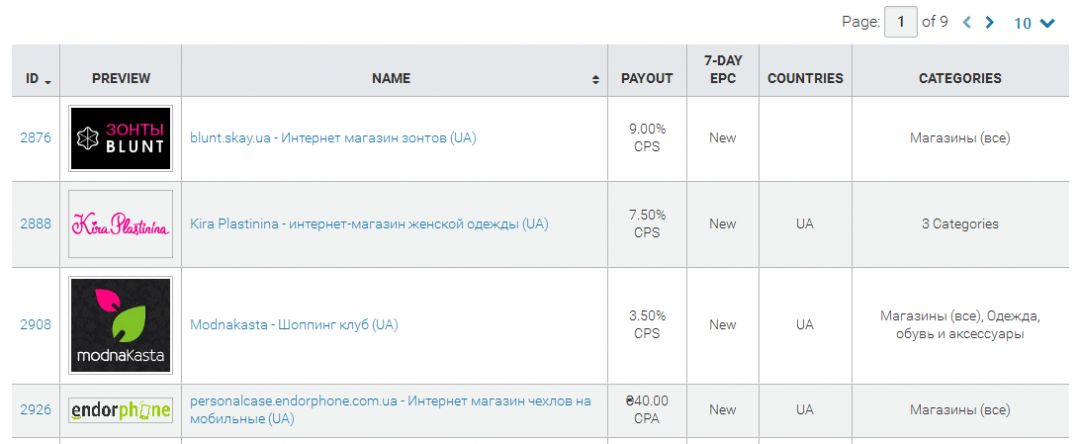Viewport: 1080px width, 444px height.
Task: Open offer ID 2876
Action: (x=35, y=138)
